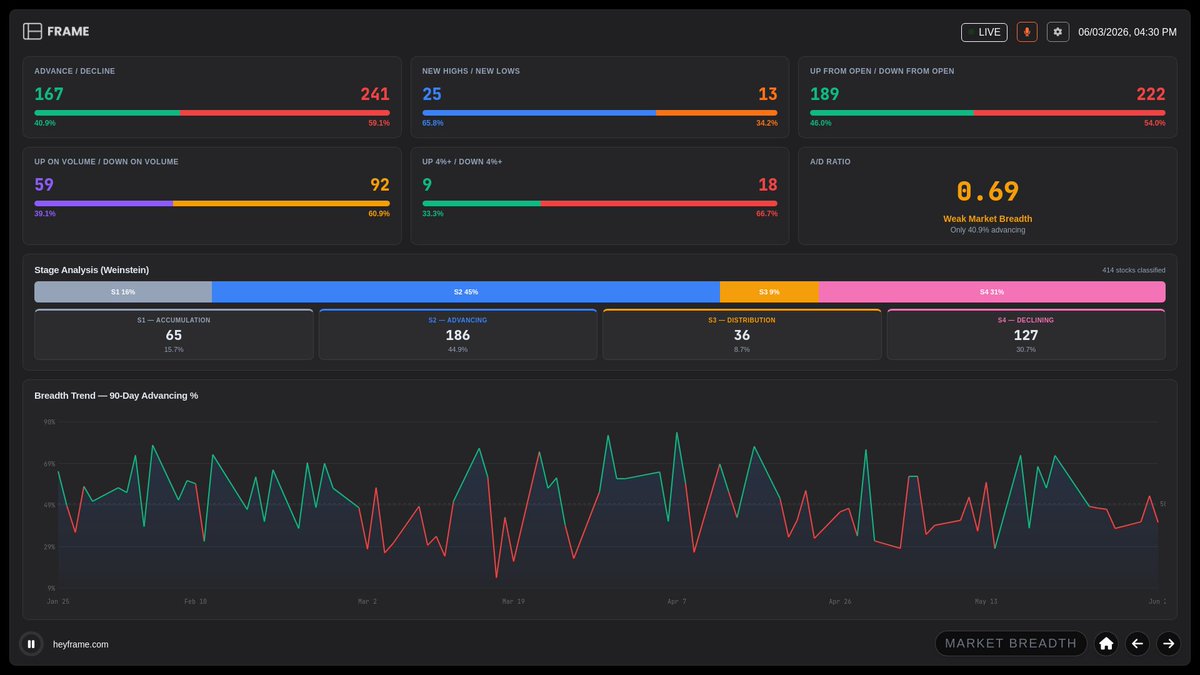This screenshot has width=1200, height=675.
Task: Click the Up 4%+ value 9
Action: [x=427, y=184]
